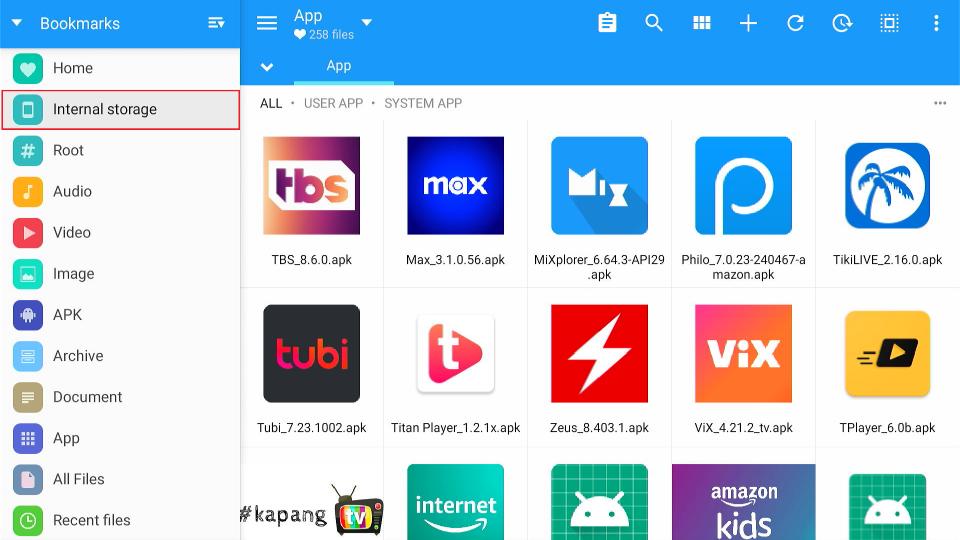960x540 pixels.
Task: Open the filter row three-dot options
Action: click(x=940, y=103)
